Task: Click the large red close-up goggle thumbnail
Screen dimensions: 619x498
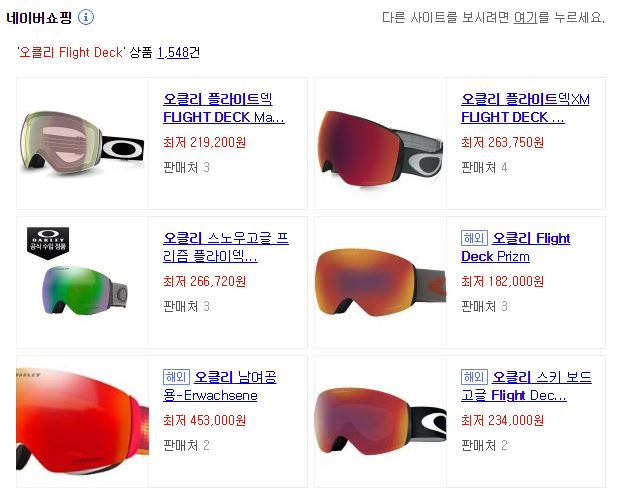Action: coord(82,421)
